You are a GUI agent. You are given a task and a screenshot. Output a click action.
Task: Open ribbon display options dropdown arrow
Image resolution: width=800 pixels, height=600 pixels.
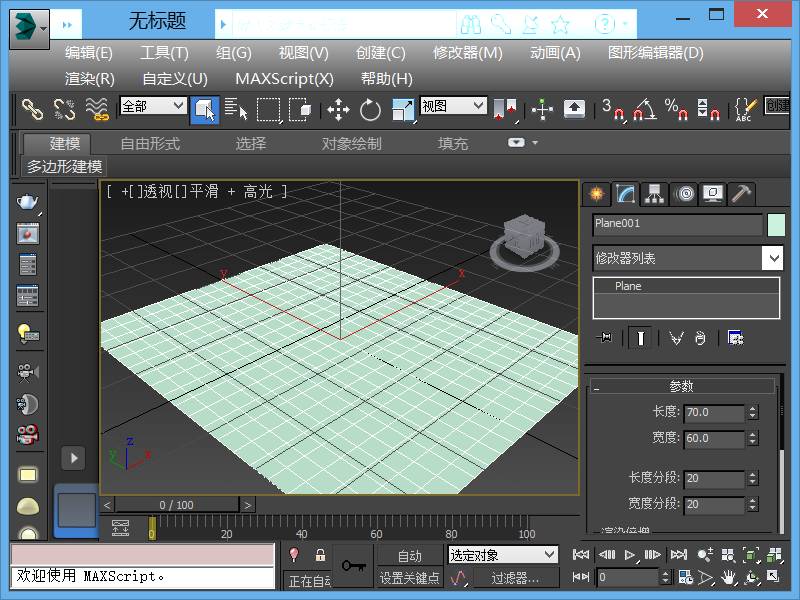coord(535,143)
